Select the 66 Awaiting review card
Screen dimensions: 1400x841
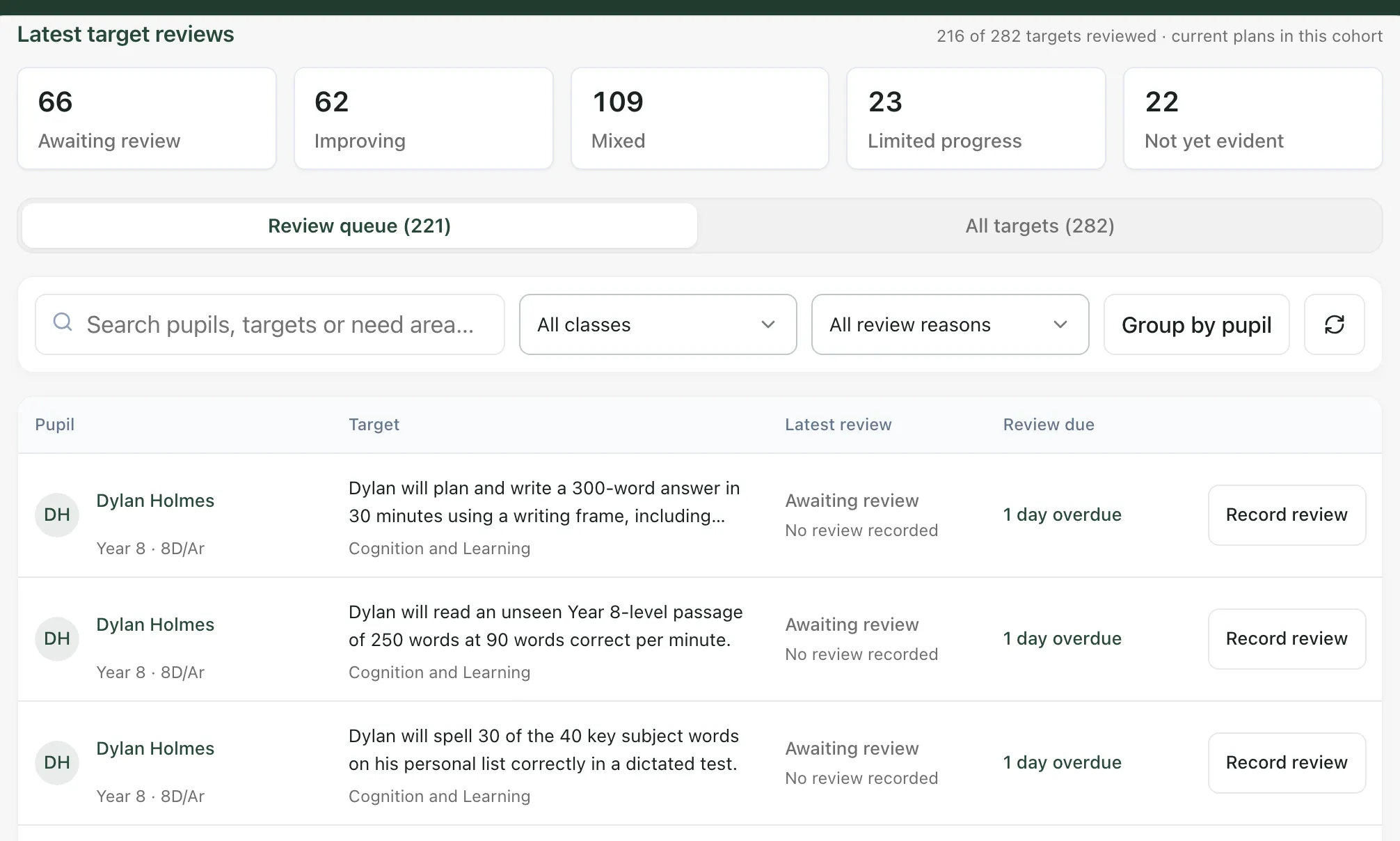(147, 118)
